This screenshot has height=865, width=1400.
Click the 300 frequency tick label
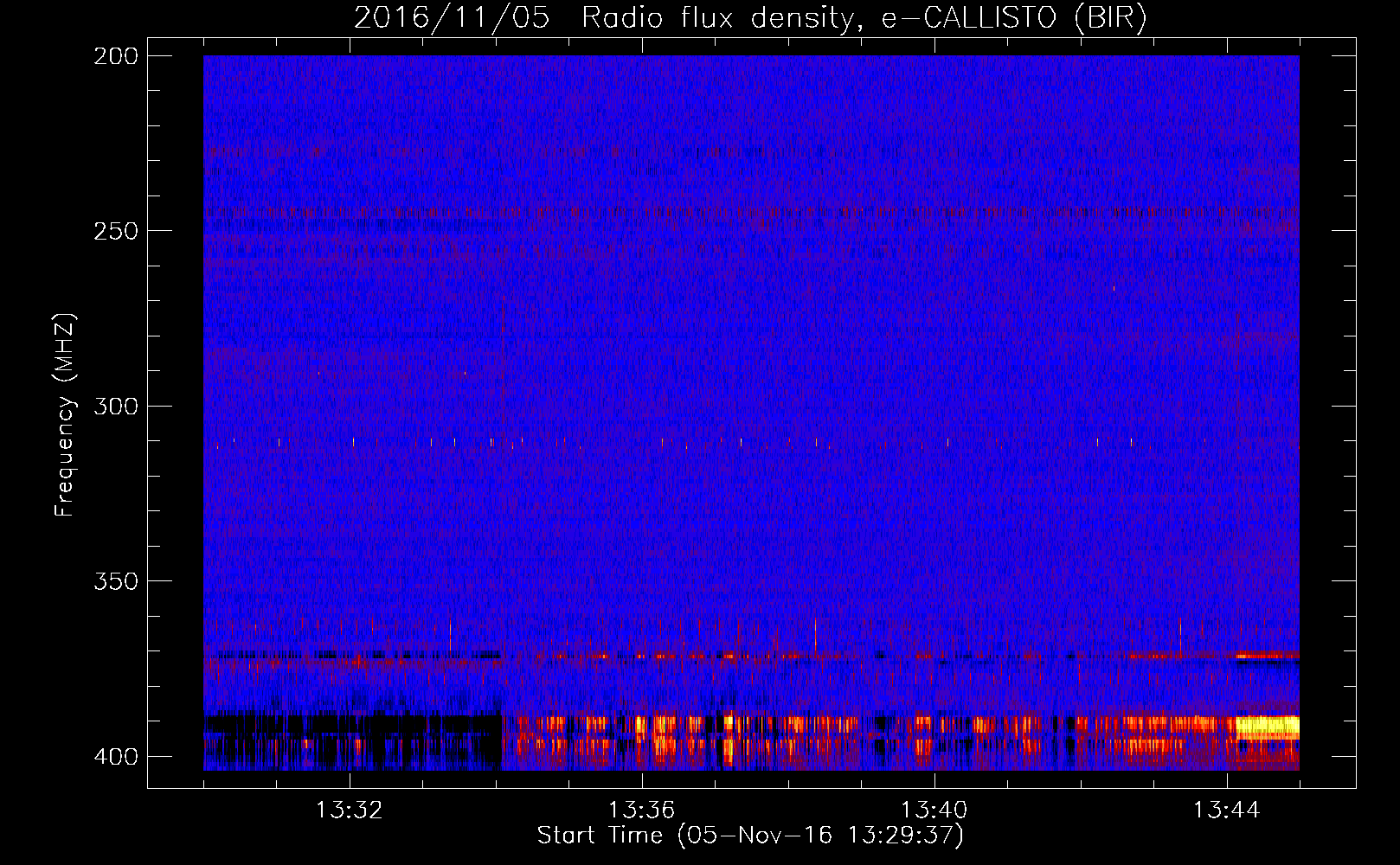(115, 407)
